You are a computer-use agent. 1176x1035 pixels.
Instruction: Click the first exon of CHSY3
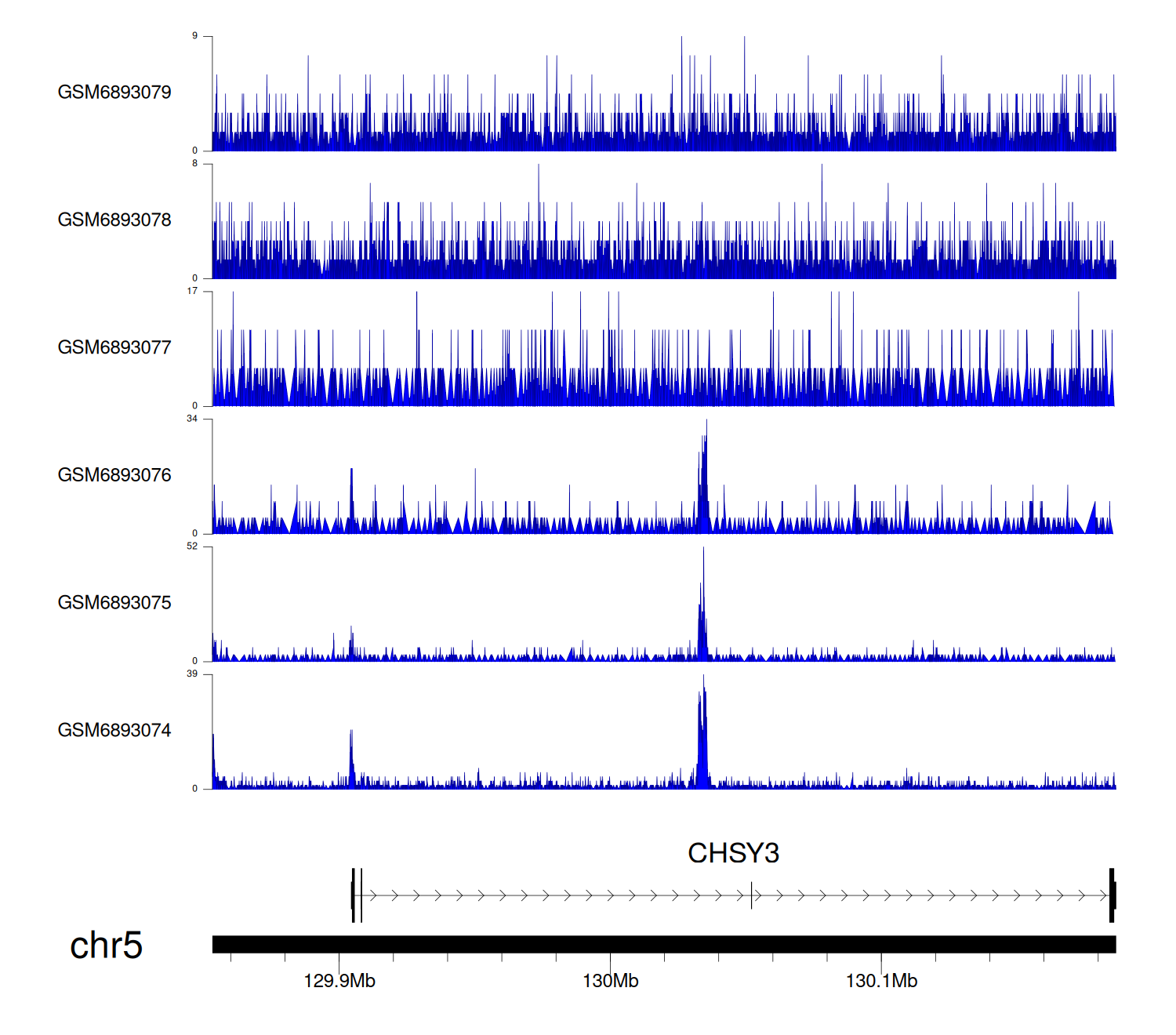coord(354,895)
